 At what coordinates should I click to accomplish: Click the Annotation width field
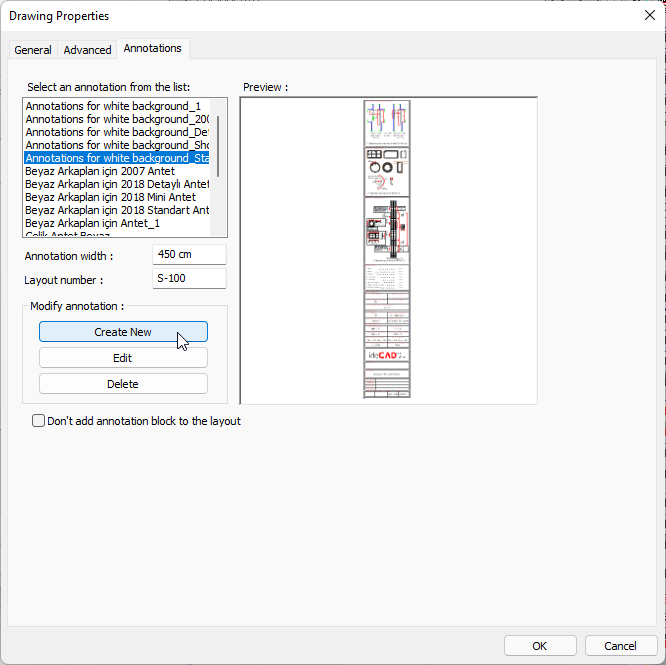(x=189, y=255)
